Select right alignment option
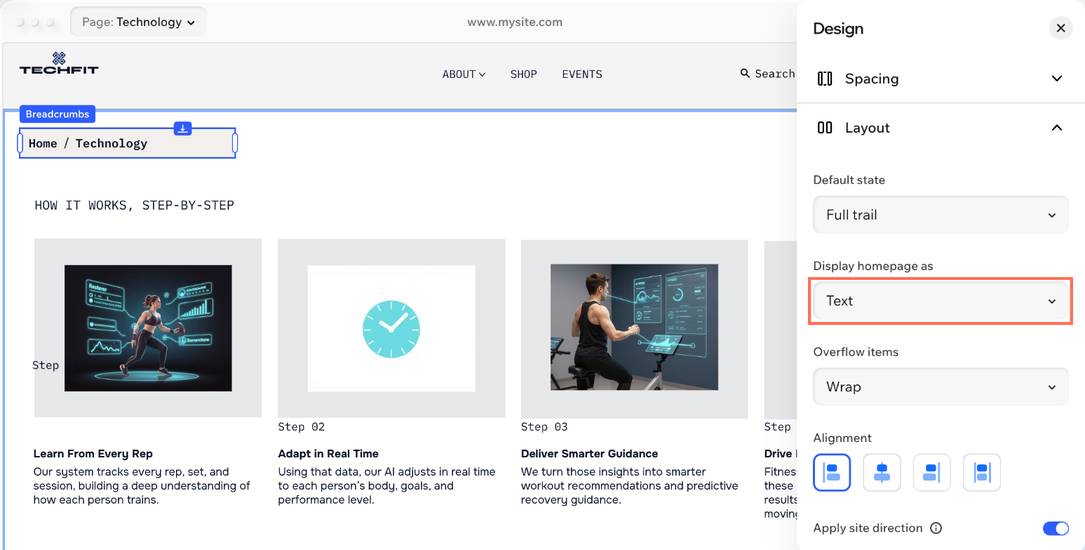Viewport: 1085px width, 550px height. pos(931,473)
